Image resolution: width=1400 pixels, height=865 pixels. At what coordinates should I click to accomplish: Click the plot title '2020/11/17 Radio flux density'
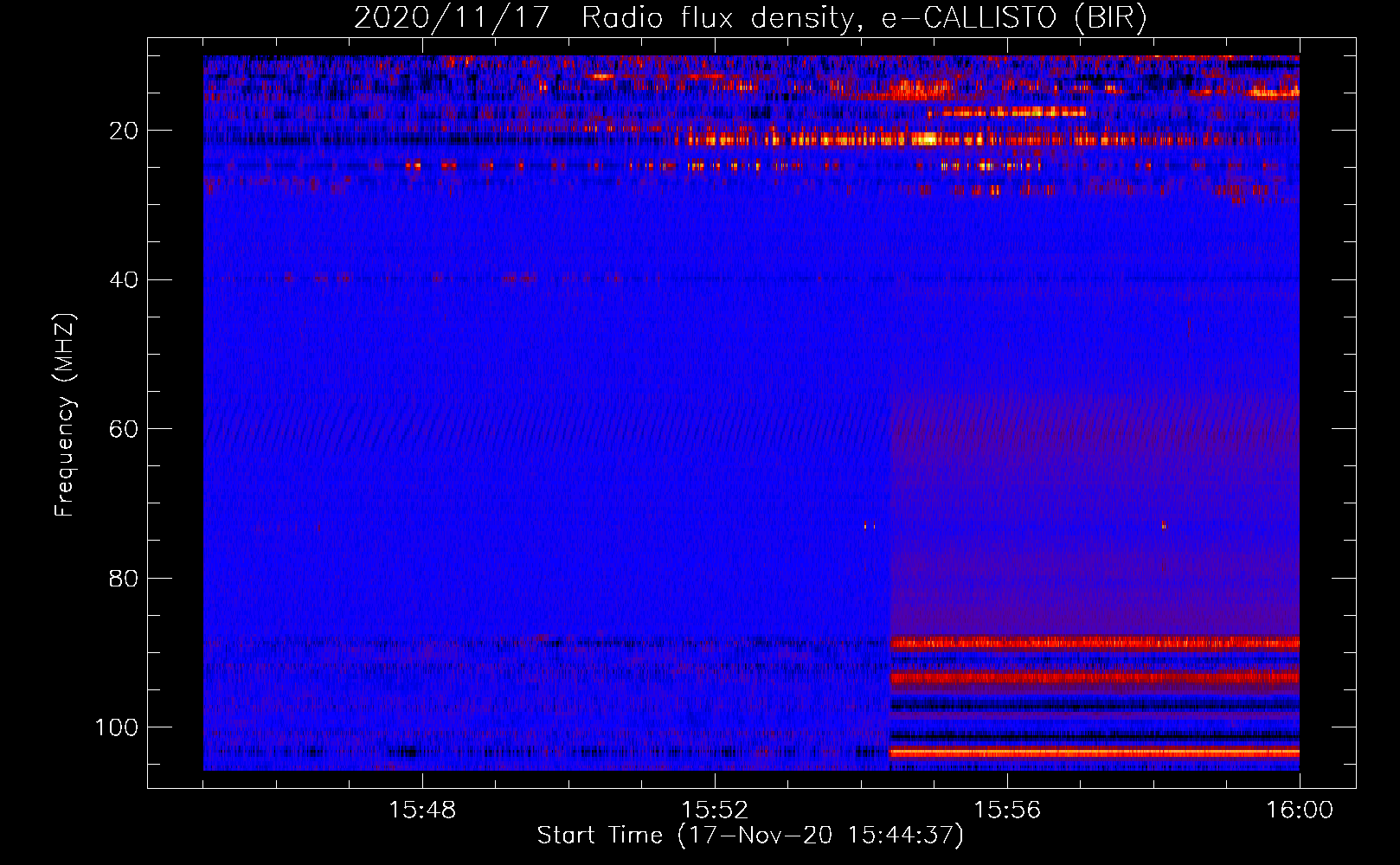coord(751,17)
